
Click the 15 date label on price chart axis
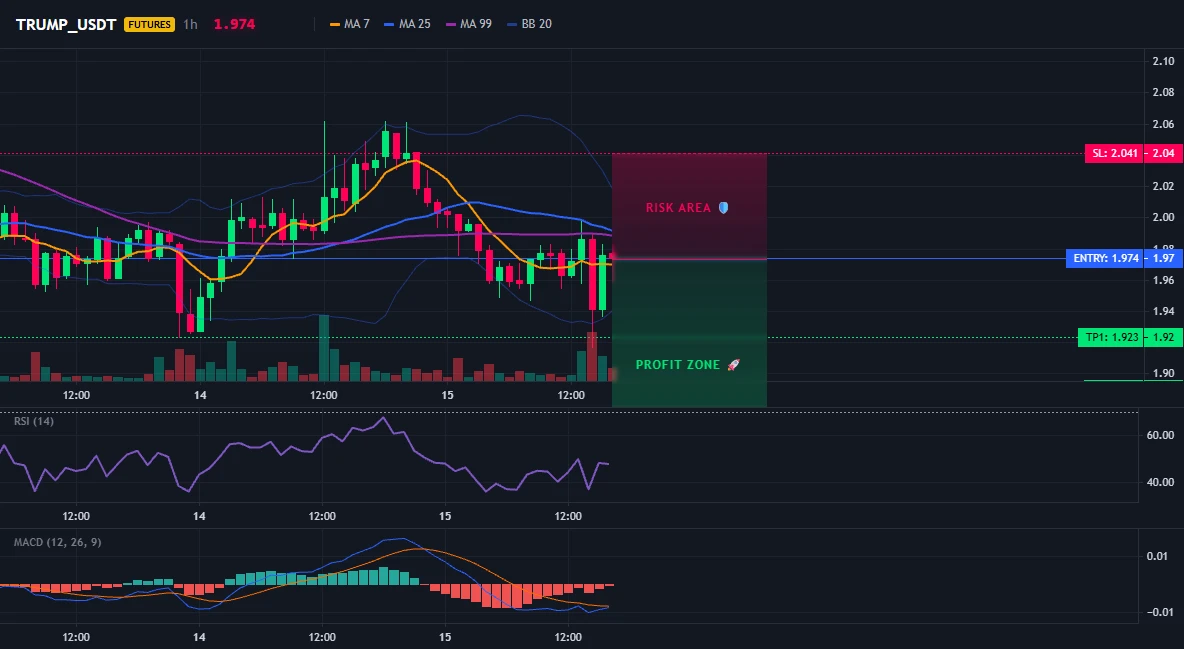[x=447, y=395]
